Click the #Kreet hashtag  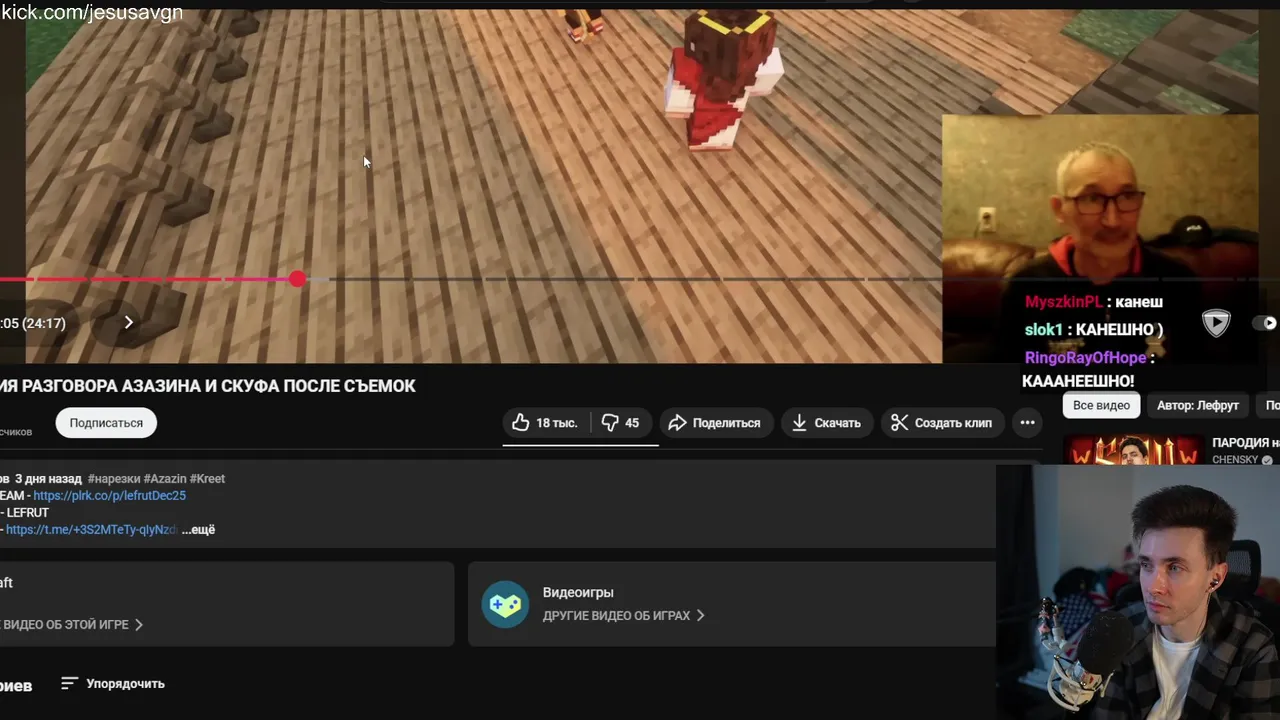(207, 479)
